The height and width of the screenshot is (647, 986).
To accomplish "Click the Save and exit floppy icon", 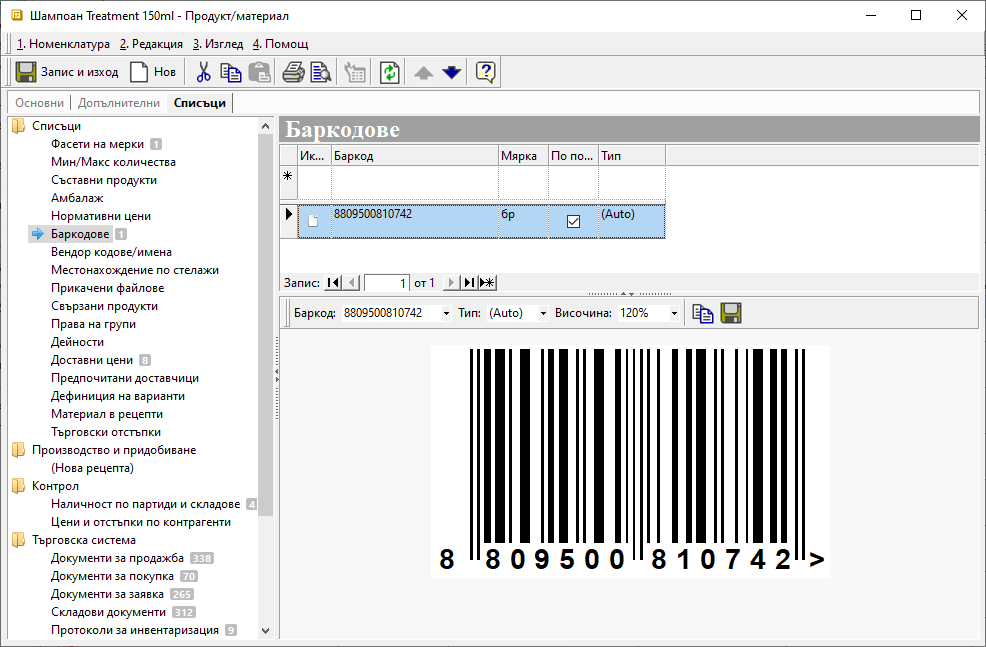I will coord(26,72).
